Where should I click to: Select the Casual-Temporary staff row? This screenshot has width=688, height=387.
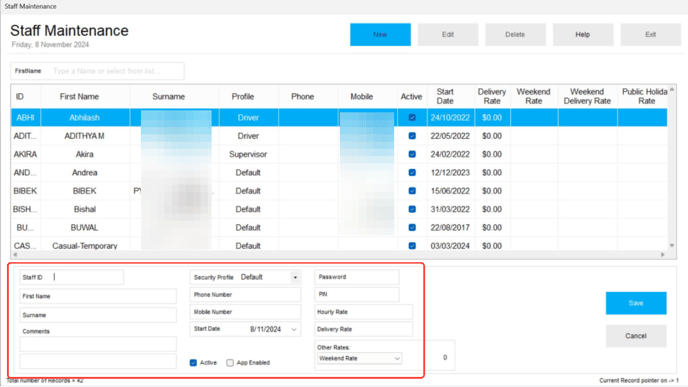tap(339, 245)
